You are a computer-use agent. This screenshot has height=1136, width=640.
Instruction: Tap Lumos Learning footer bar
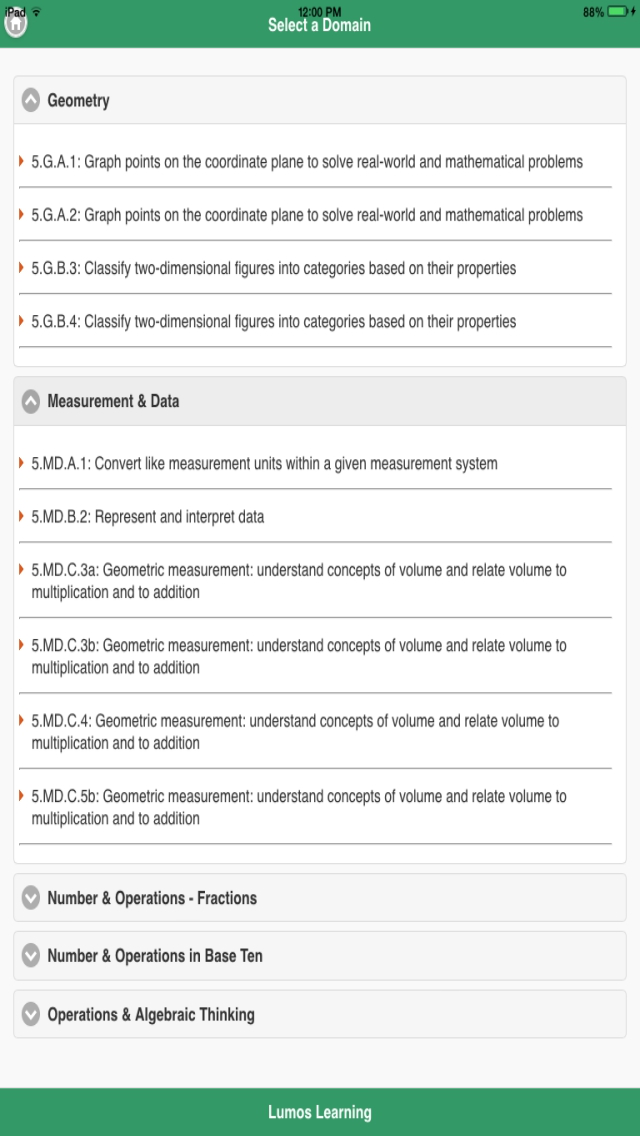tap(320, 1112)
